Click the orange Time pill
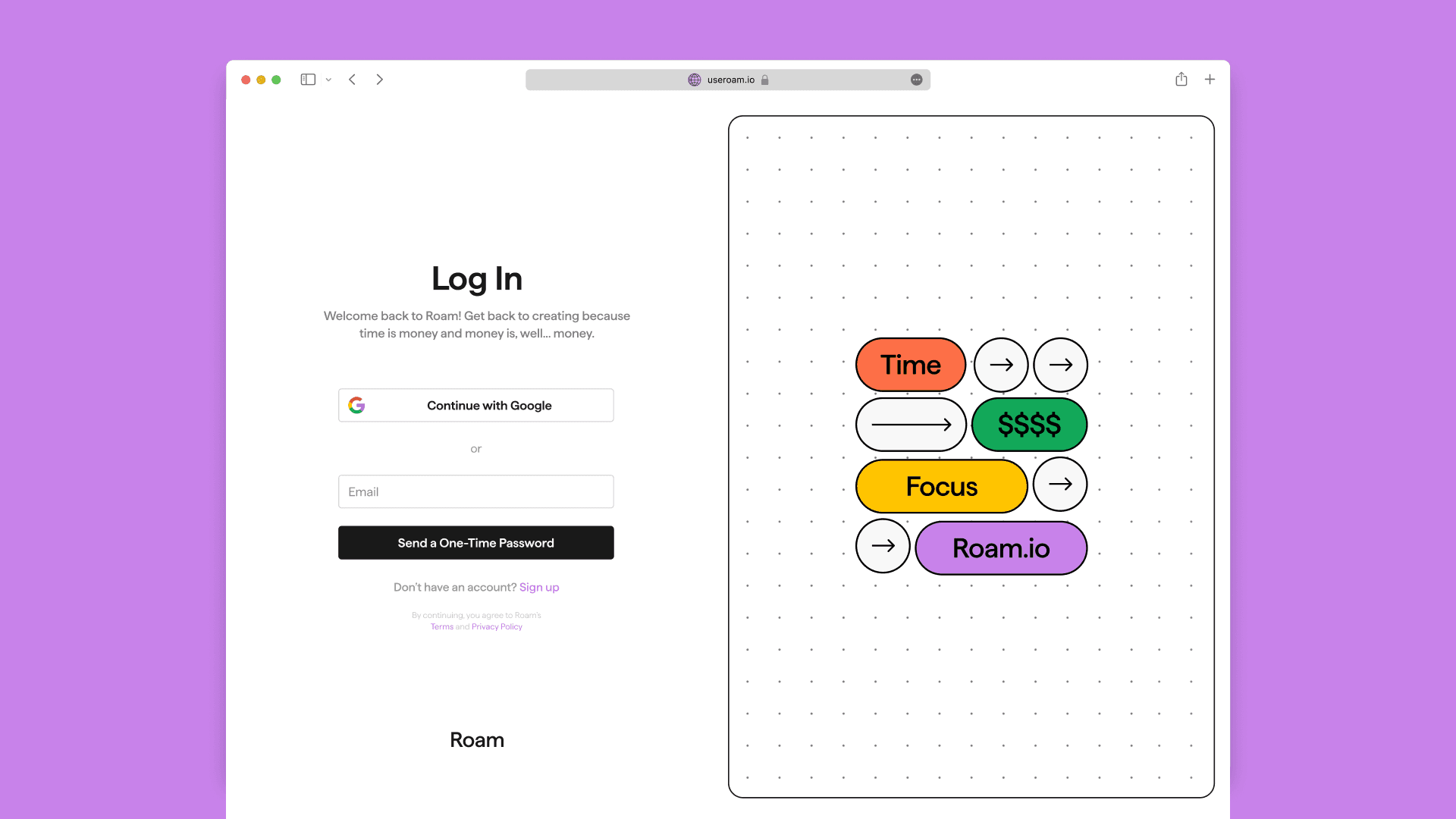 [x=910, y=365]
